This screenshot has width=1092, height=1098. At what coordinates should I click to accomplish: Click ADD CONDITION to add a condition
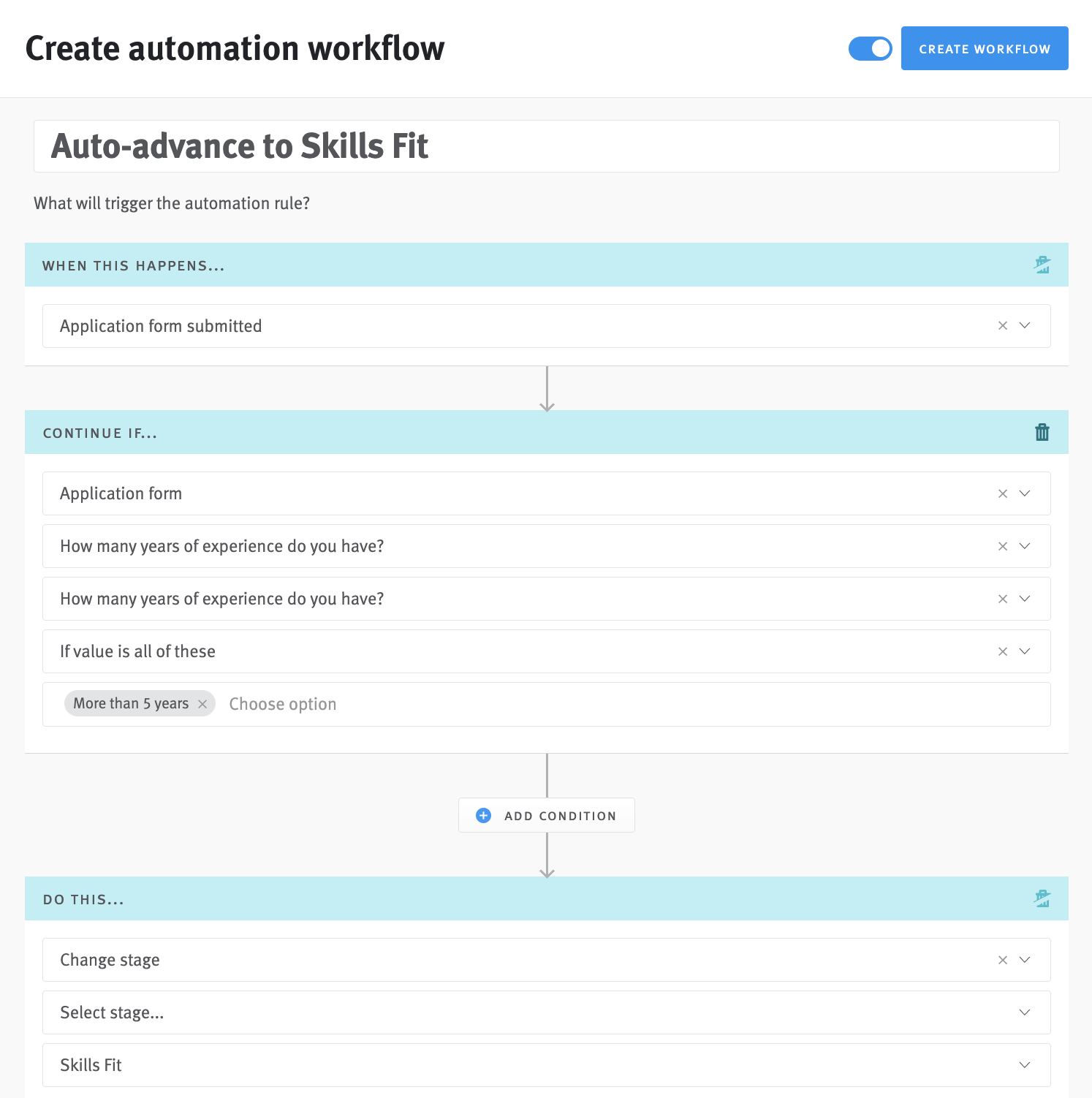[560, 815]
